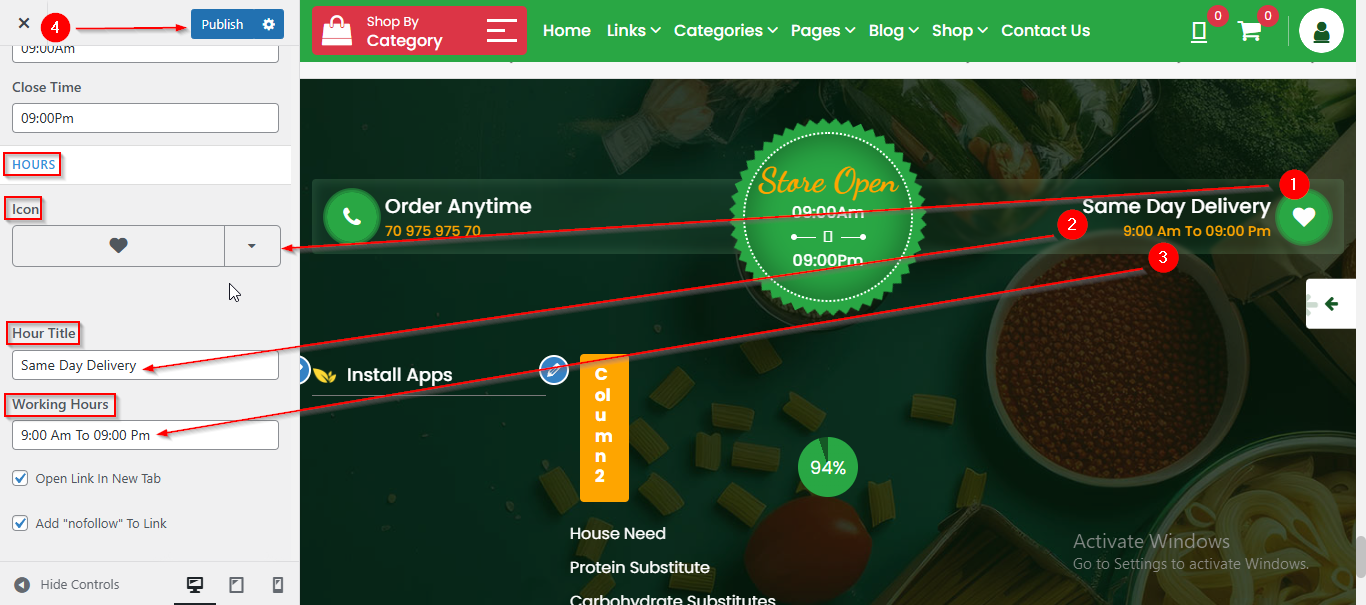Open Contact Us in the navigation
The image size is (1366, 605).
pyautogui.click(x=1046, y=30)
